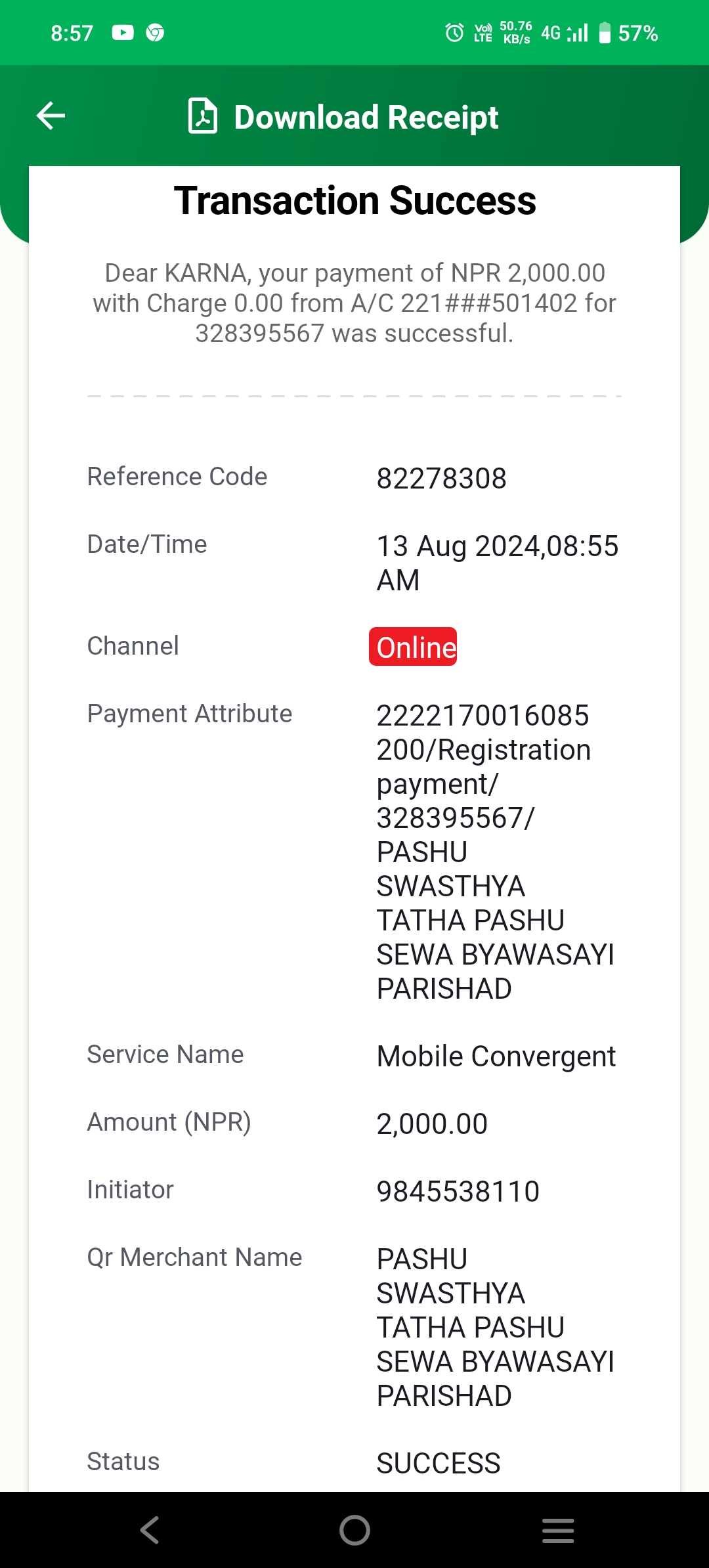Viewport: 709px width, 1568px height.
Task: Tap the PDF document icon
Action: [203, 116]
